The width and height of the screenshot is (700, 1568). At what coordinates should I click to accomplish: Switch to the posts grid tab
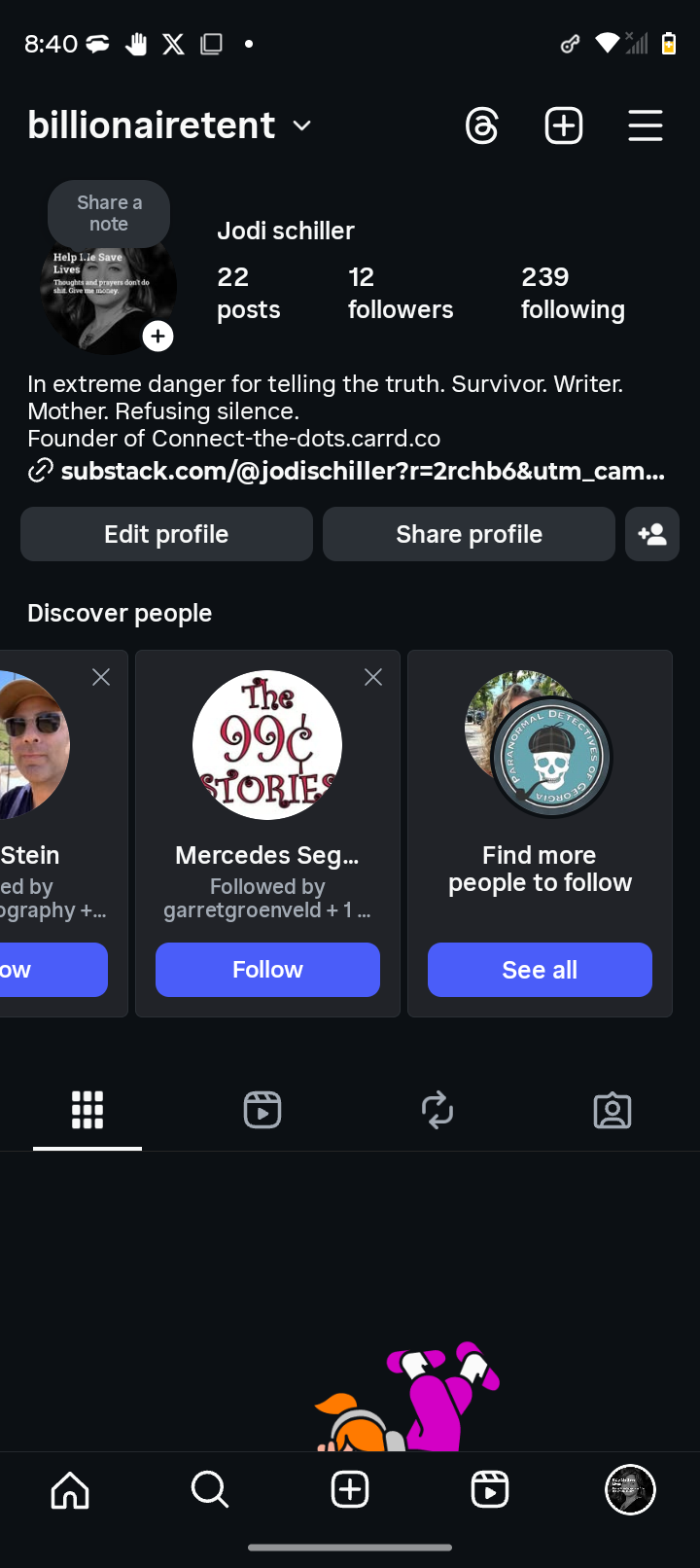[x=87, y=1110]
